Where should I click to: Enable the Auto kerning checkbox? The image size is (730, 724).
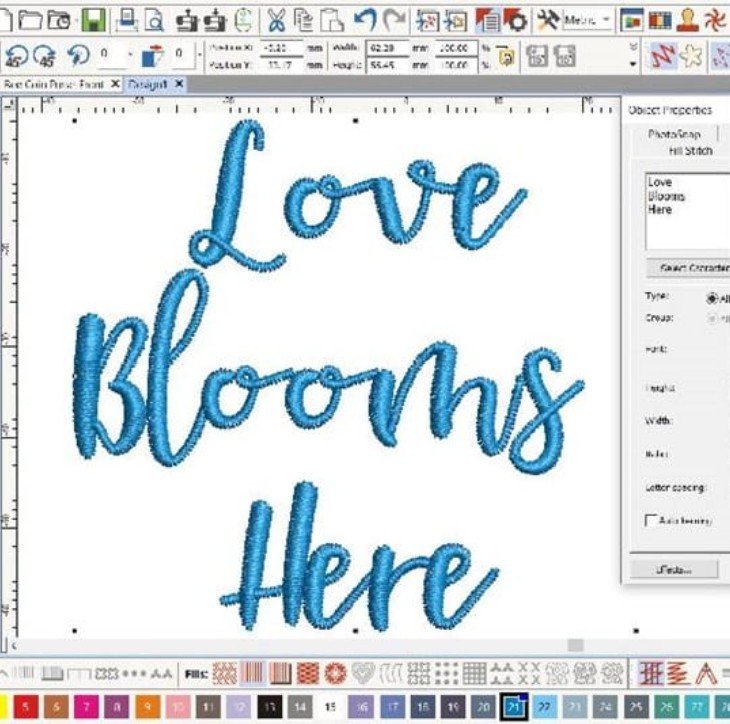tap(650, 520)
